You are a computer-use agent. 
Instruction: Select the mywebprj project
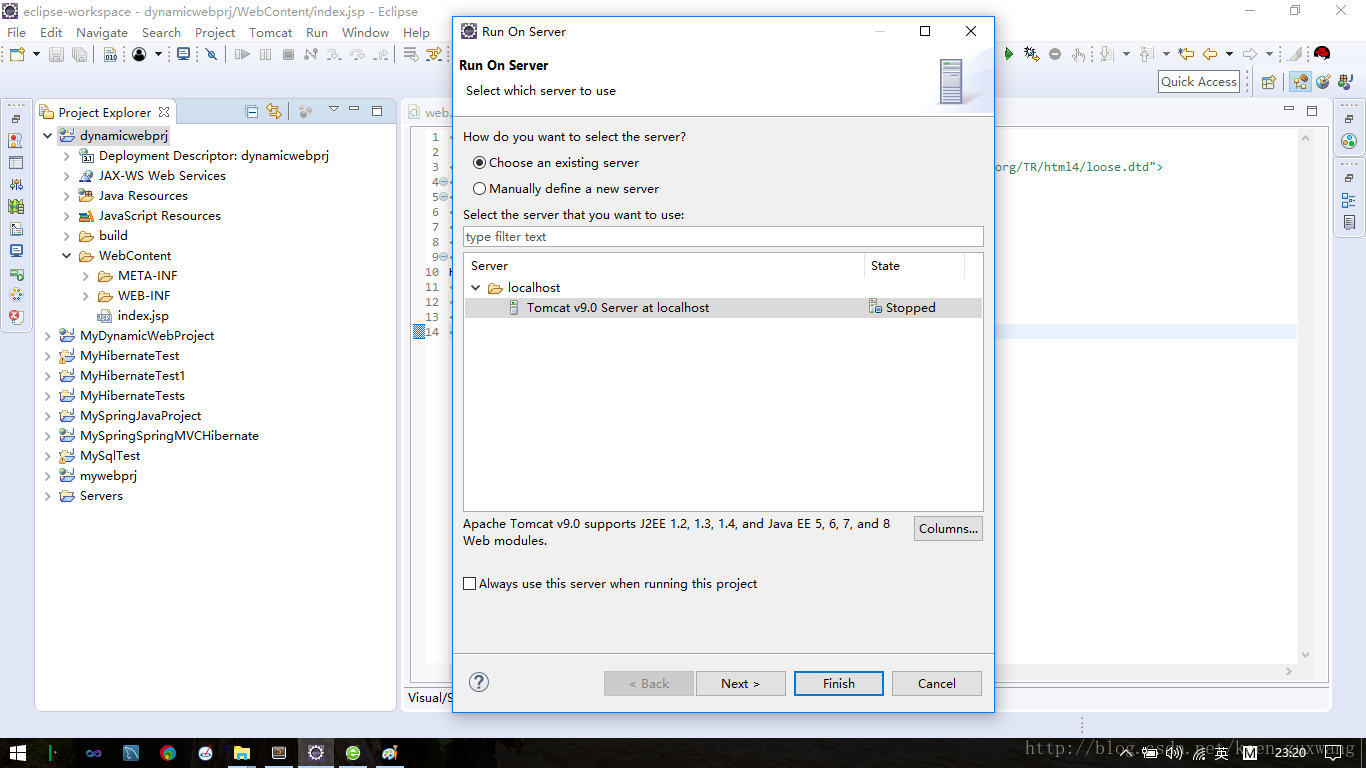click(x=108, y=476)
